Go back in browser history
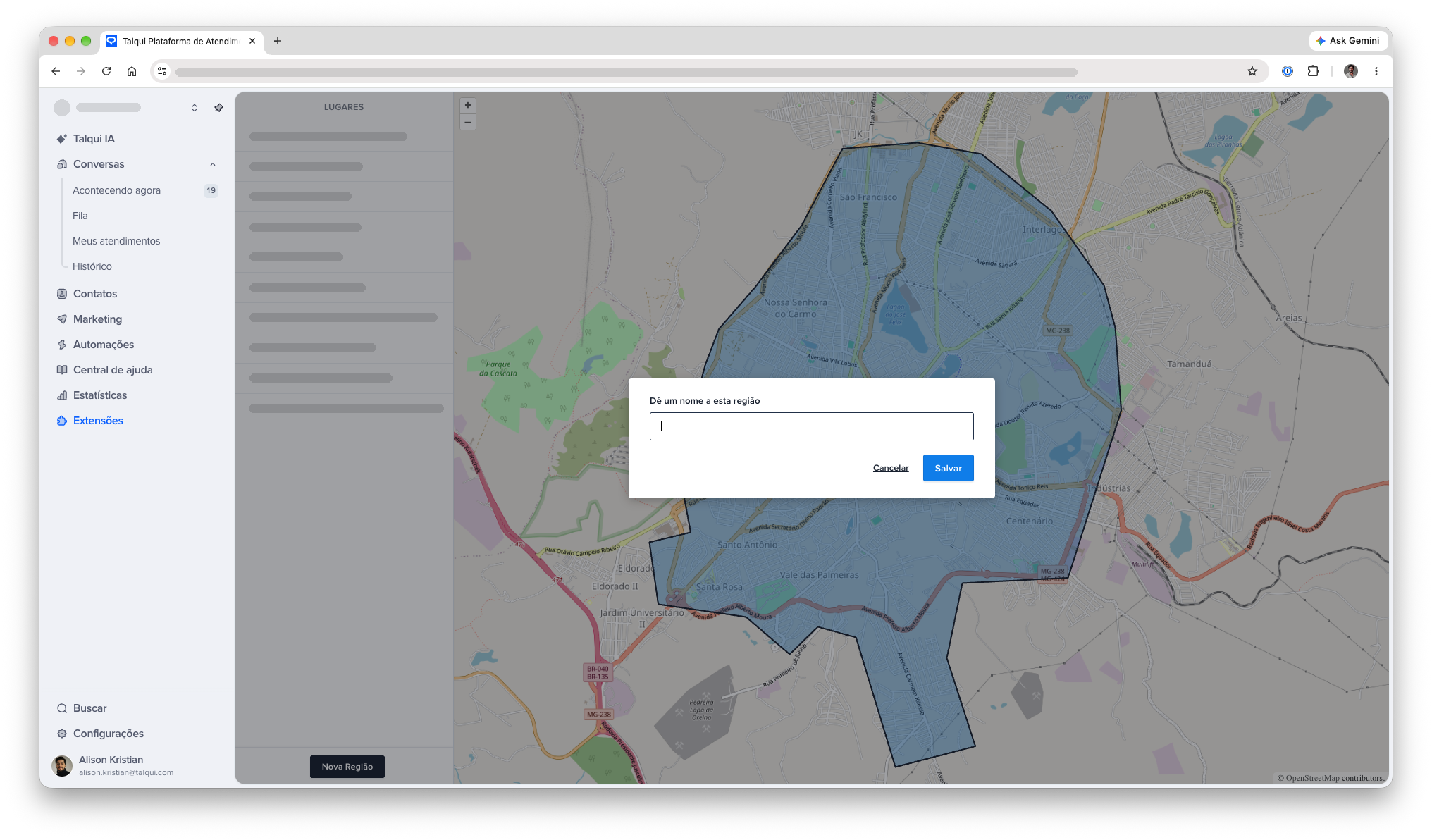 coord(56,71)
